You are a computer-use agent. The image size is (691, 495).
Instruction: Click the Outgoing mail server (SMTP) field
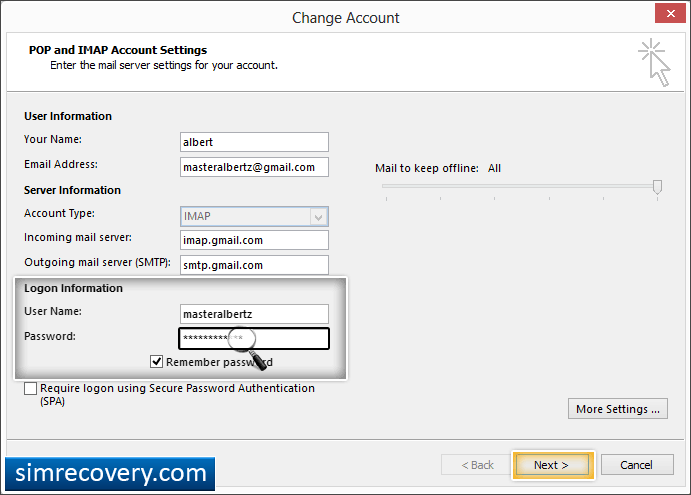[254, 265]
